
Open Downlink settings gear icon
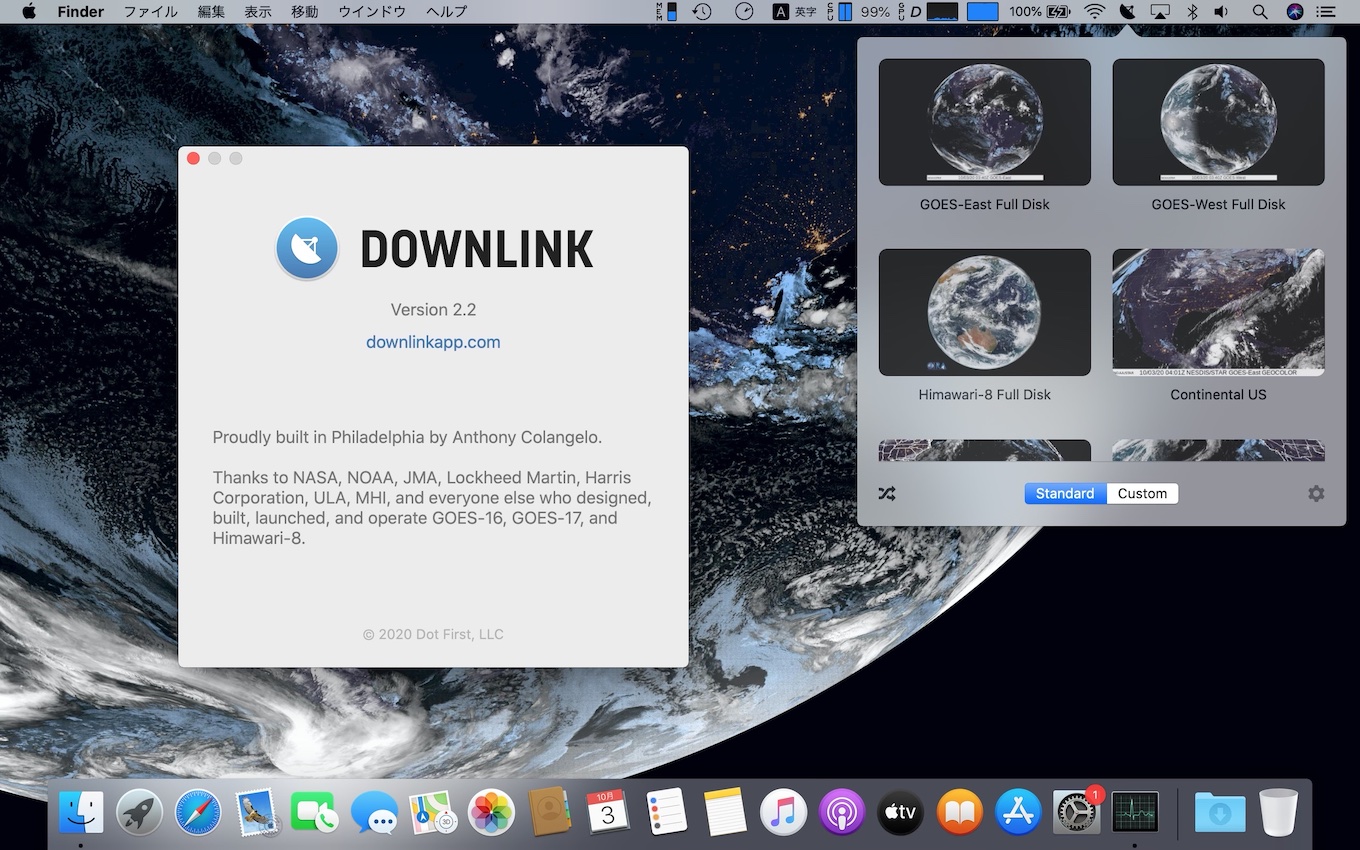(1316, 494)
